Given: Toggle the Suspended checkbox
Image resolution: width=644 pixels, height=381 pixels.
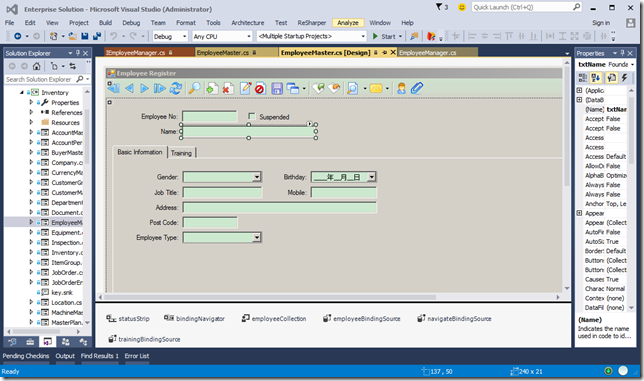Looking at the screenshot, I should tap(252, 116).
